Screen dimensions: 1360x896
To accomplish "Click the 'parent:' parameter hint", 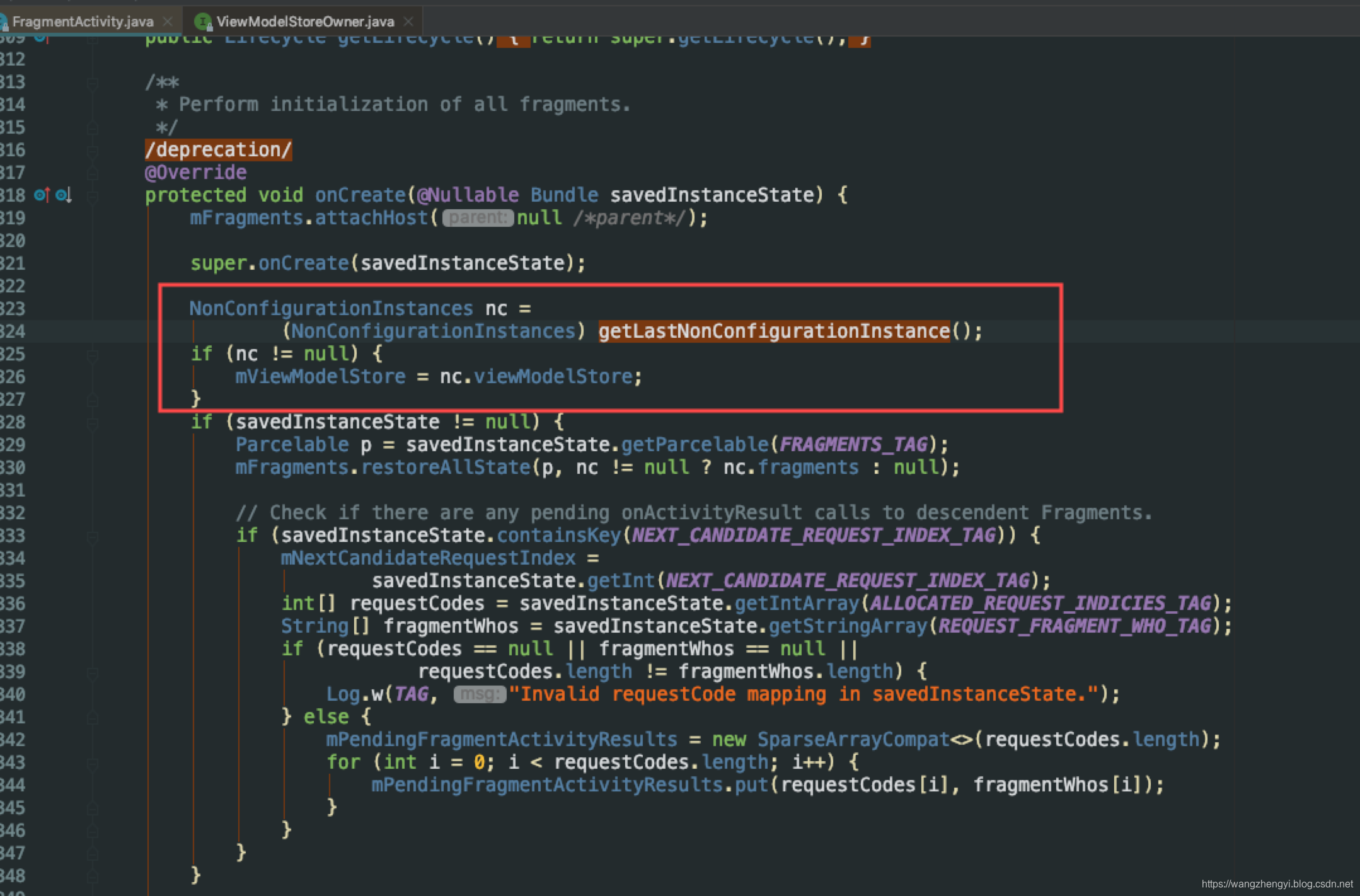I will tap(478, 218).
